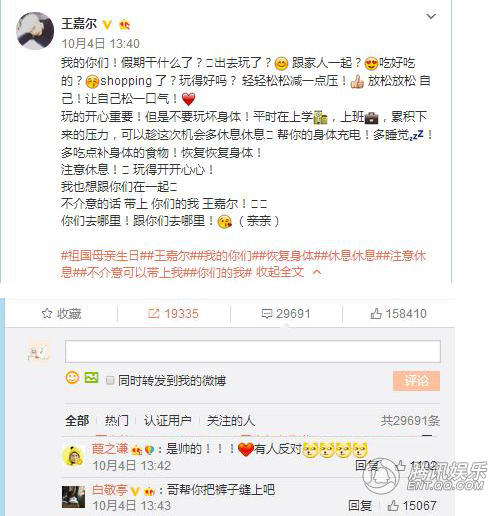This screenshot has height=516, width=500.
Task: Open 王嘉尔's profile avatar
Action: (x=35, y=31)
